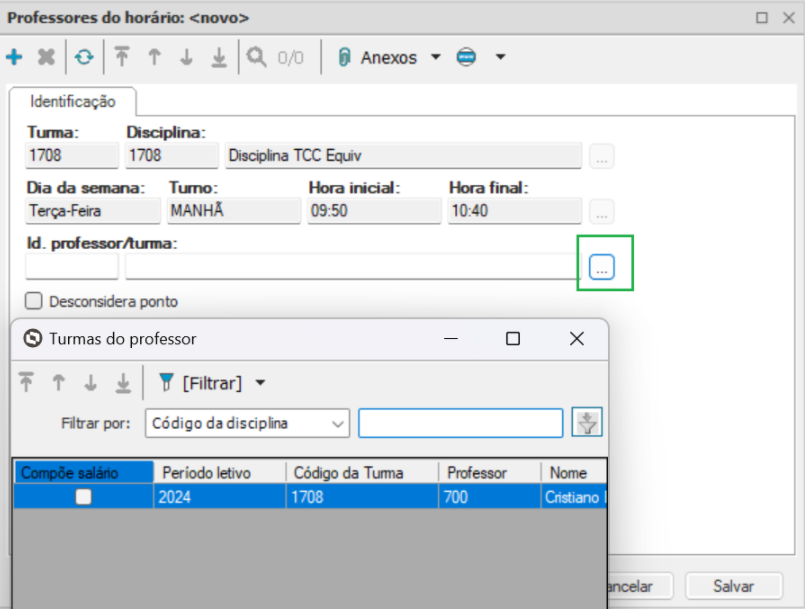This screenshot has width=805, height=609.
Task: Go to last row in Turmas do professor
Action: point(123,383)
